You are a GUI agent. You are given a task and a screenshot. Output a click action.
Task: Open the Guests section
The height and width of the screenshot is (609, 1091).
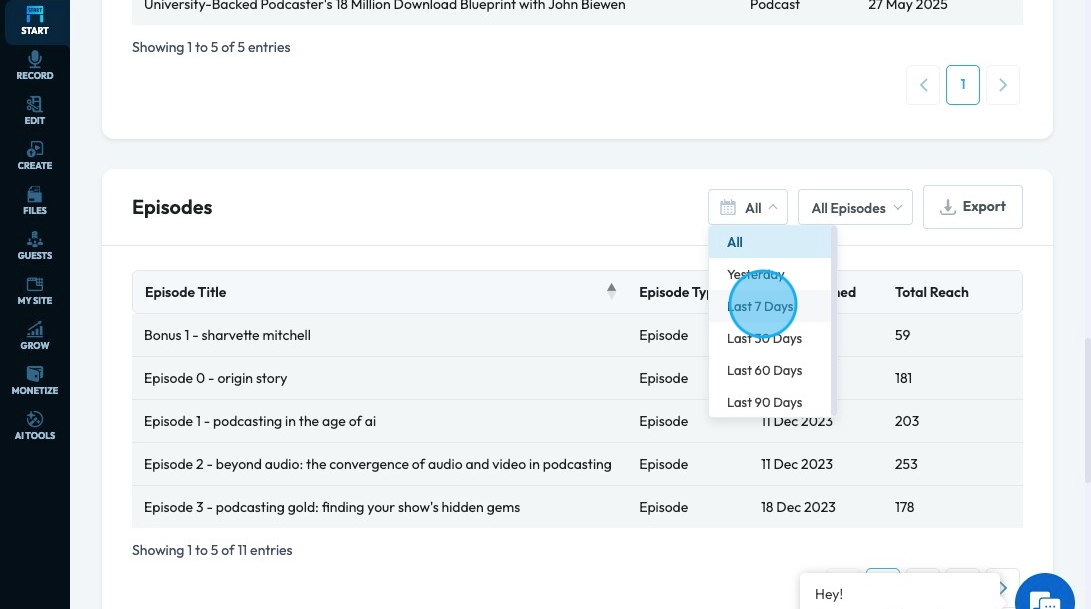35,246
